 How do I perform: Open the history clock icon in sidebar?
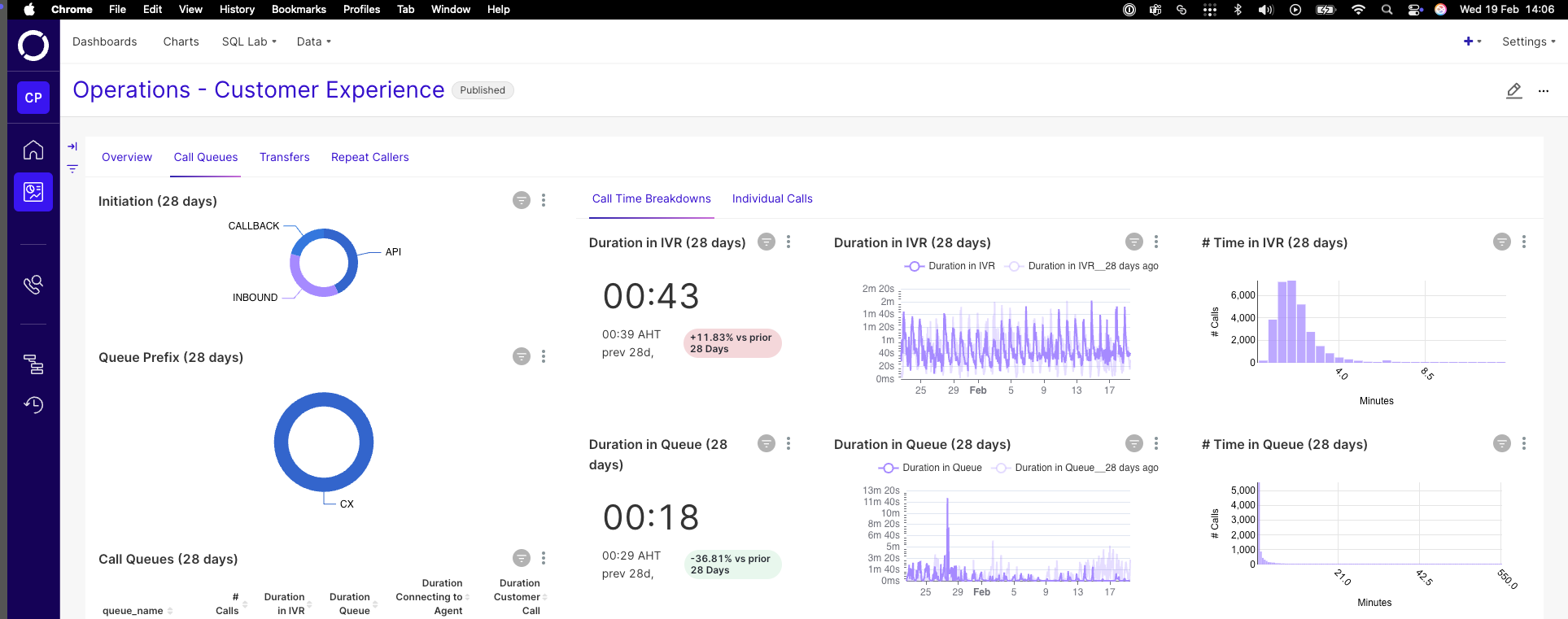[x=33, y=404]
